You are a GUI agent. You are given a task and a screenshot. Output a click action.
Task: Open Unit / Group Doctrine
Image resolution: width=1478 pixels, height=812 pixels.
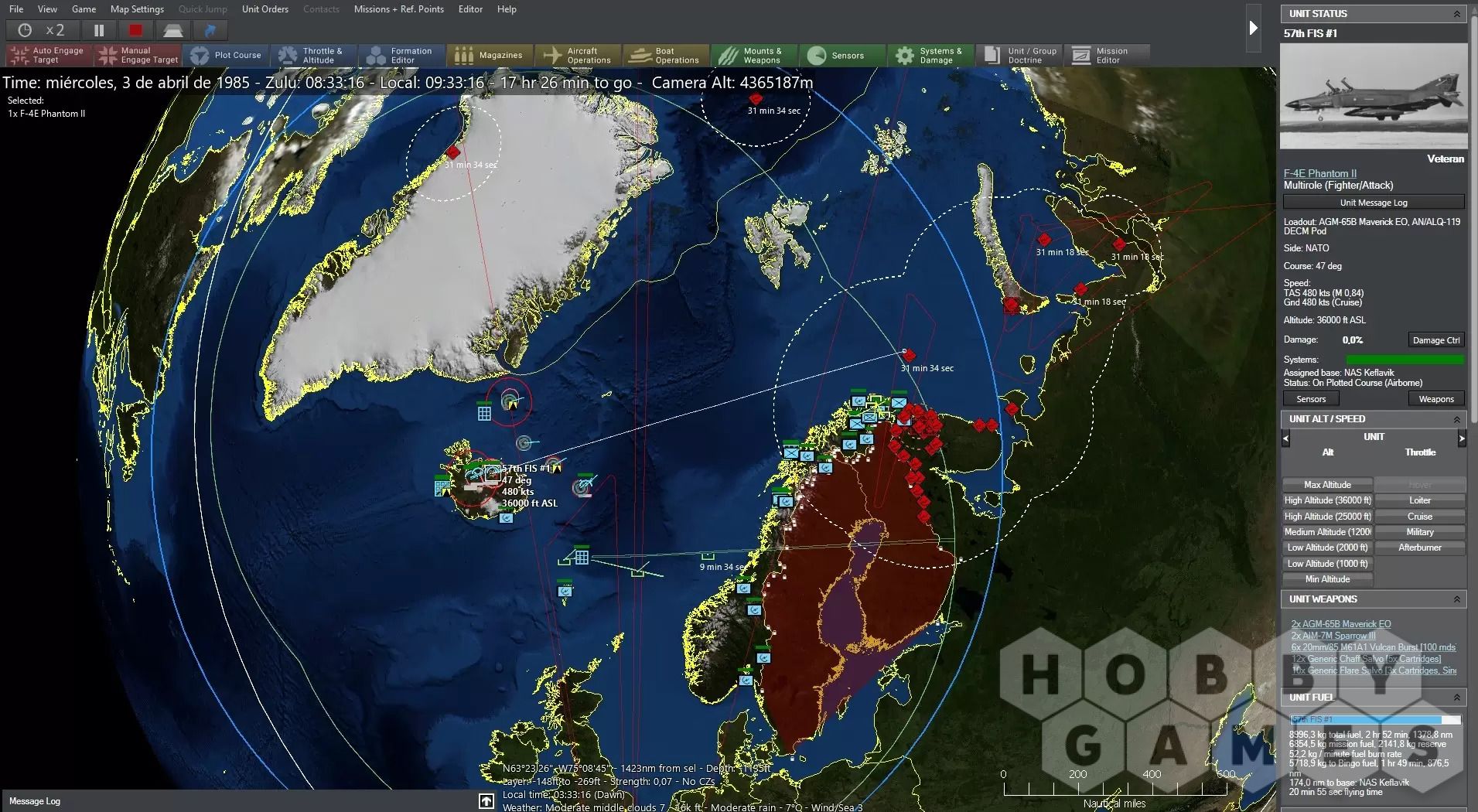(1019, 55)
